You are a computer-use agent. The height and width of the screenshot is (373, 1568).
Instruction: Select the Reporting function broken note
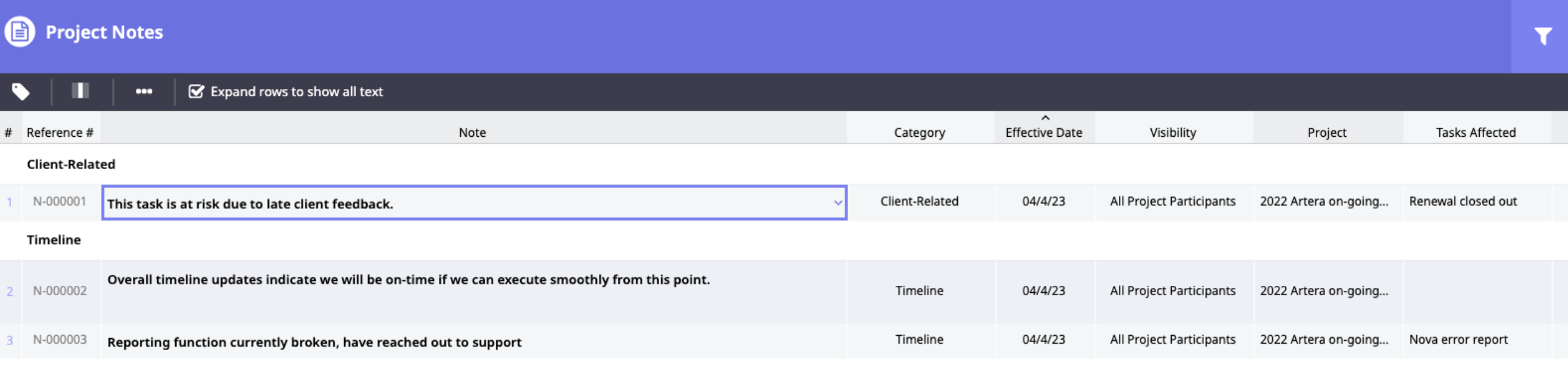pyautogui.click(x=314, y=342)
